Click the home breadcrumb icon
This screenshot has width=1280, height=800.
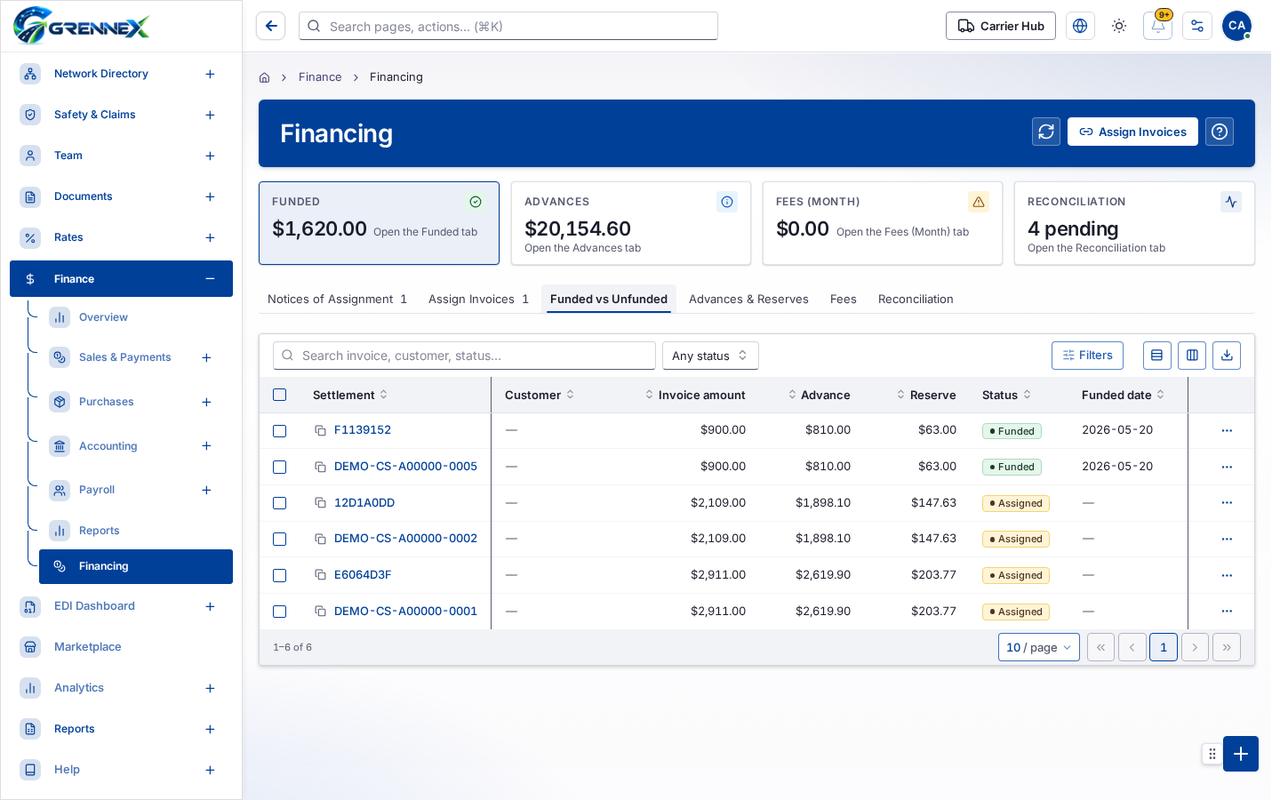(x=264, y=77)
